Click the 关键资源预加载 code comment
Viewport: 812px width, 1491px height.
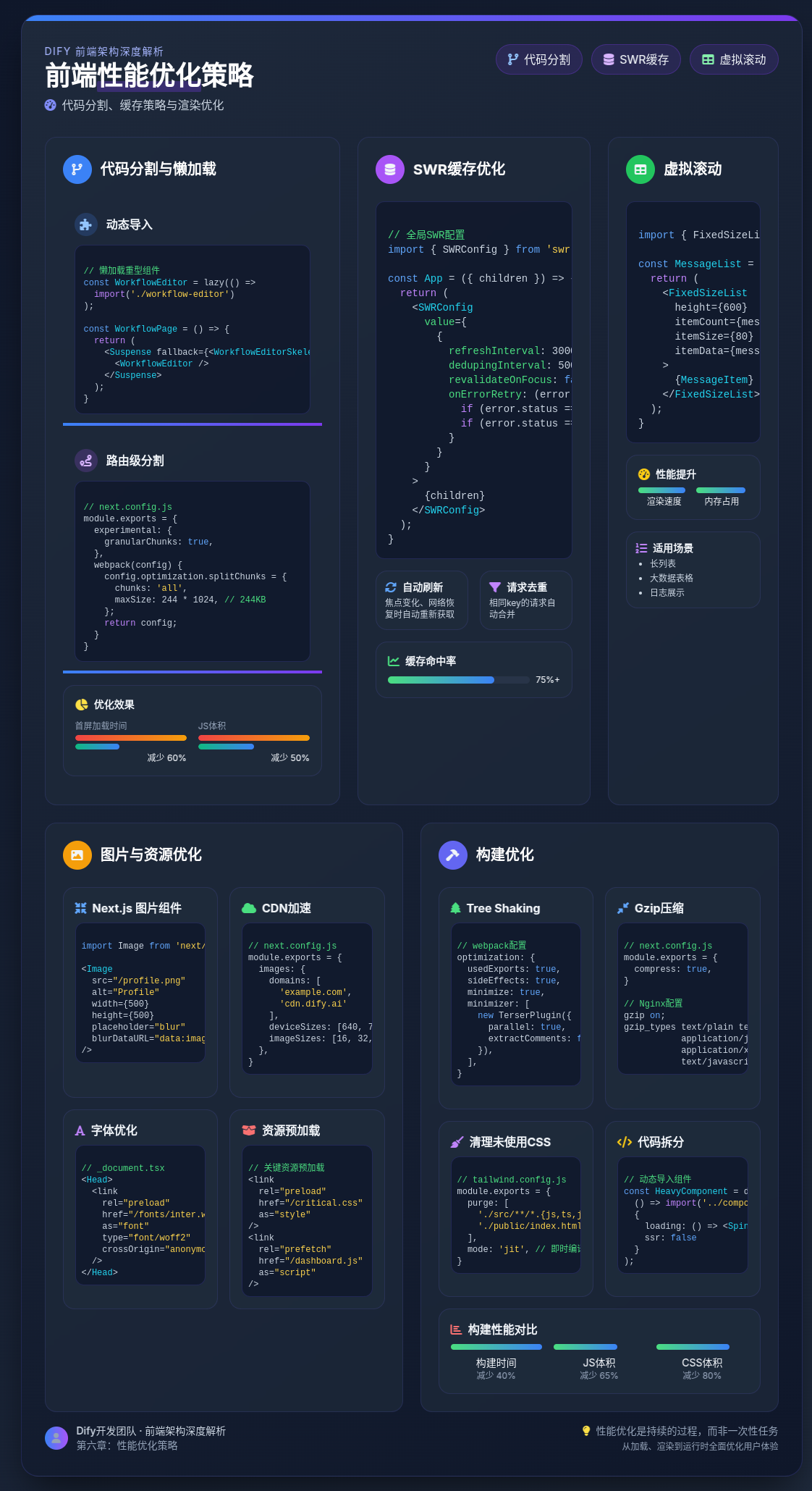287,1168
